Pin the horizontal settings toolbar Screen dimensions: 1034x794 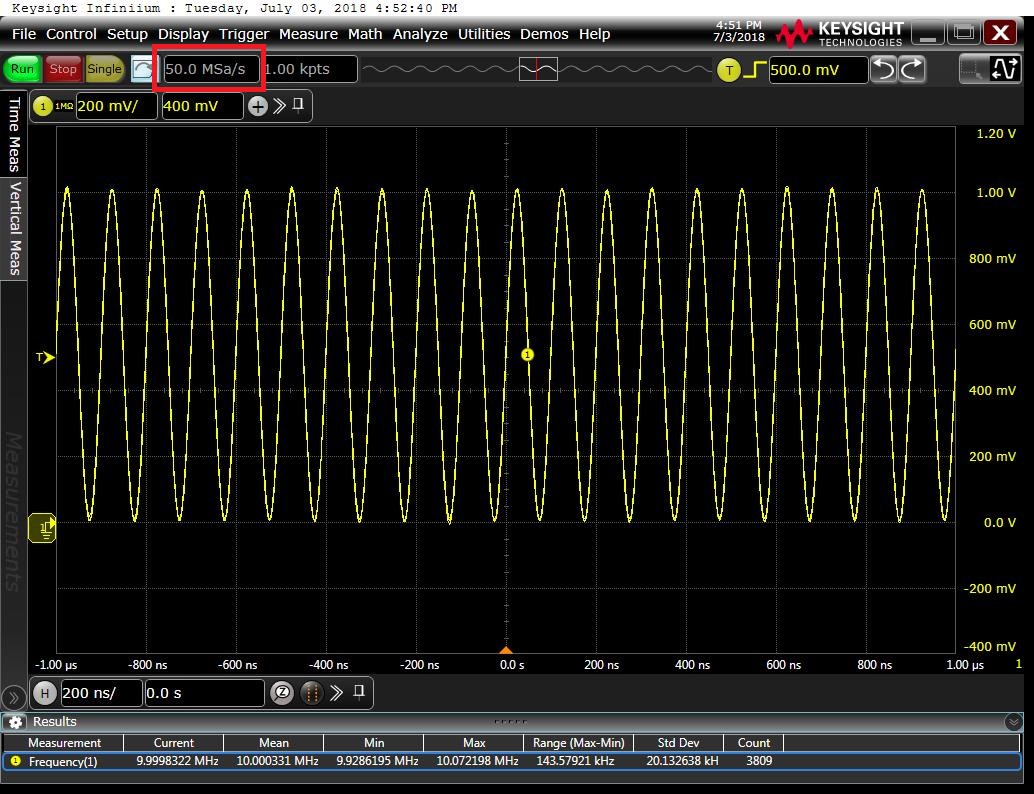tap(359, 692)
